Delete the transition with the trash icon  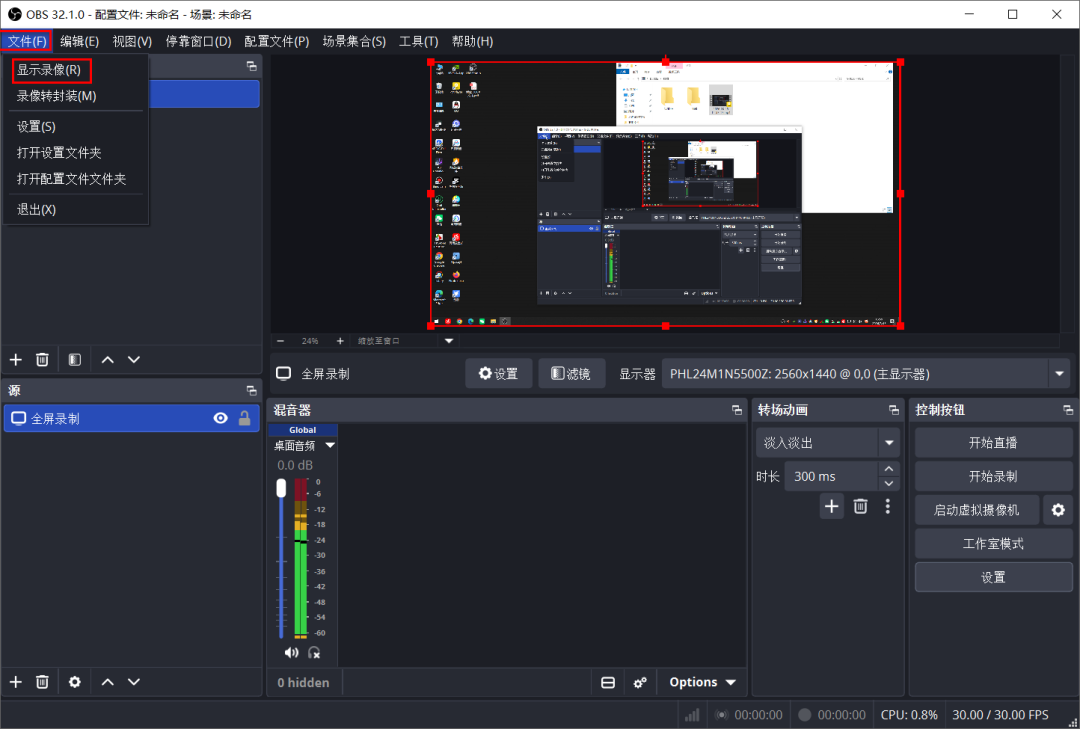click(860, 506)
